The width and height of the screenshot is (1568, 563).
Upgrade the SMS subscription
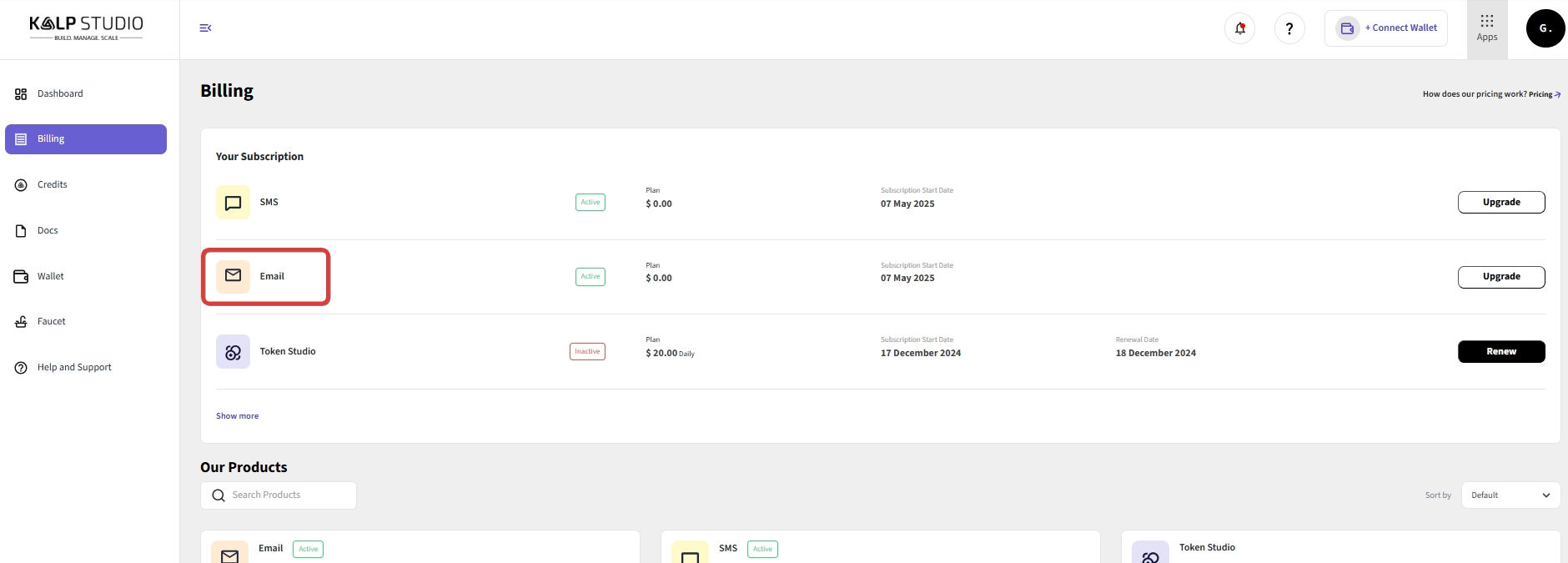point(1500,203)
